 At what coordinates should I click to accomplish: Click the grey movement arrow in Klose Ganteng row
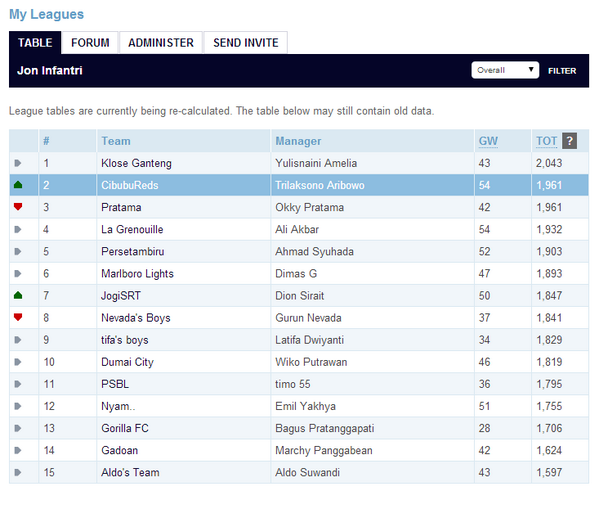[18, 163]
